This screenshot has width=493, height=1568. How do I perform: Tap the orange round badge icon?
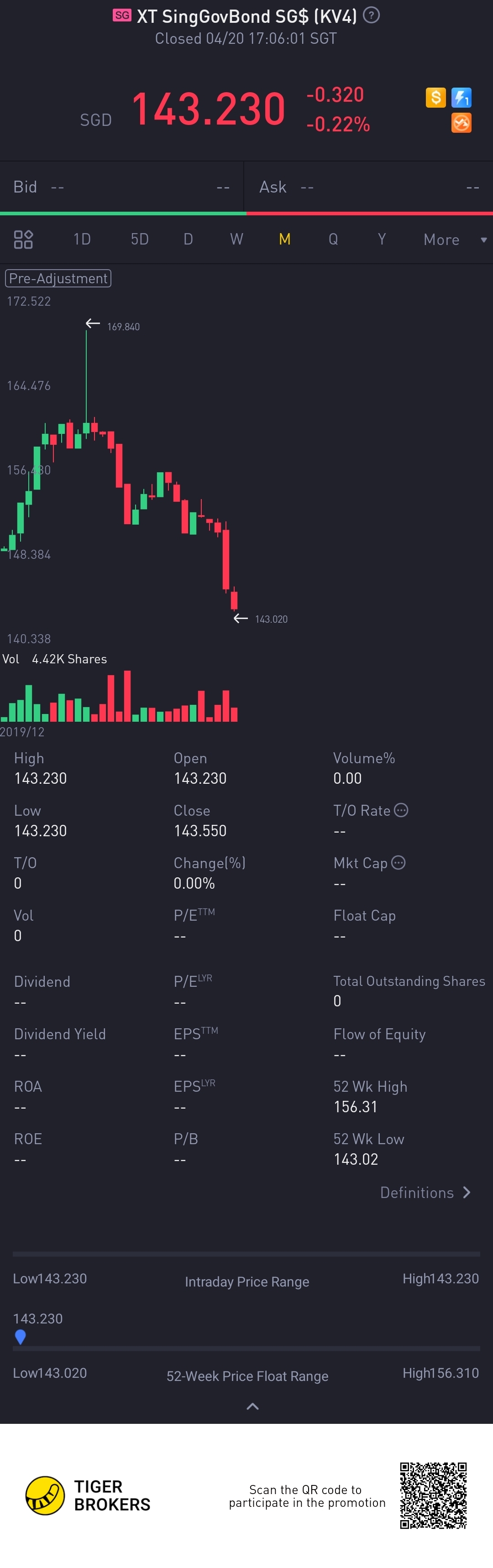pyautogui.click(x=462, y=123)
